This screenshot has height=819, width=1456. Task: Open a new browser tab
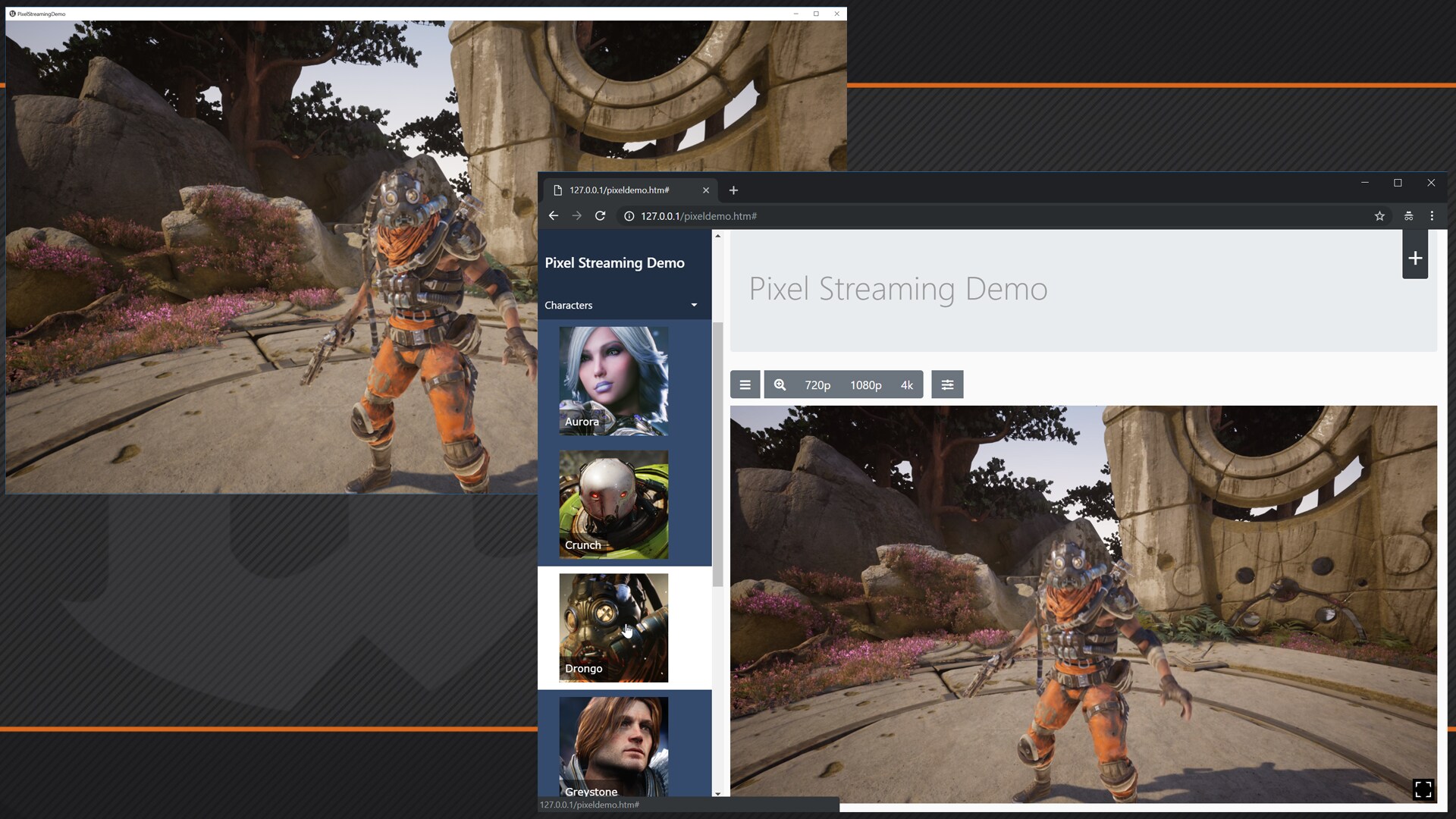coord(733,190)
